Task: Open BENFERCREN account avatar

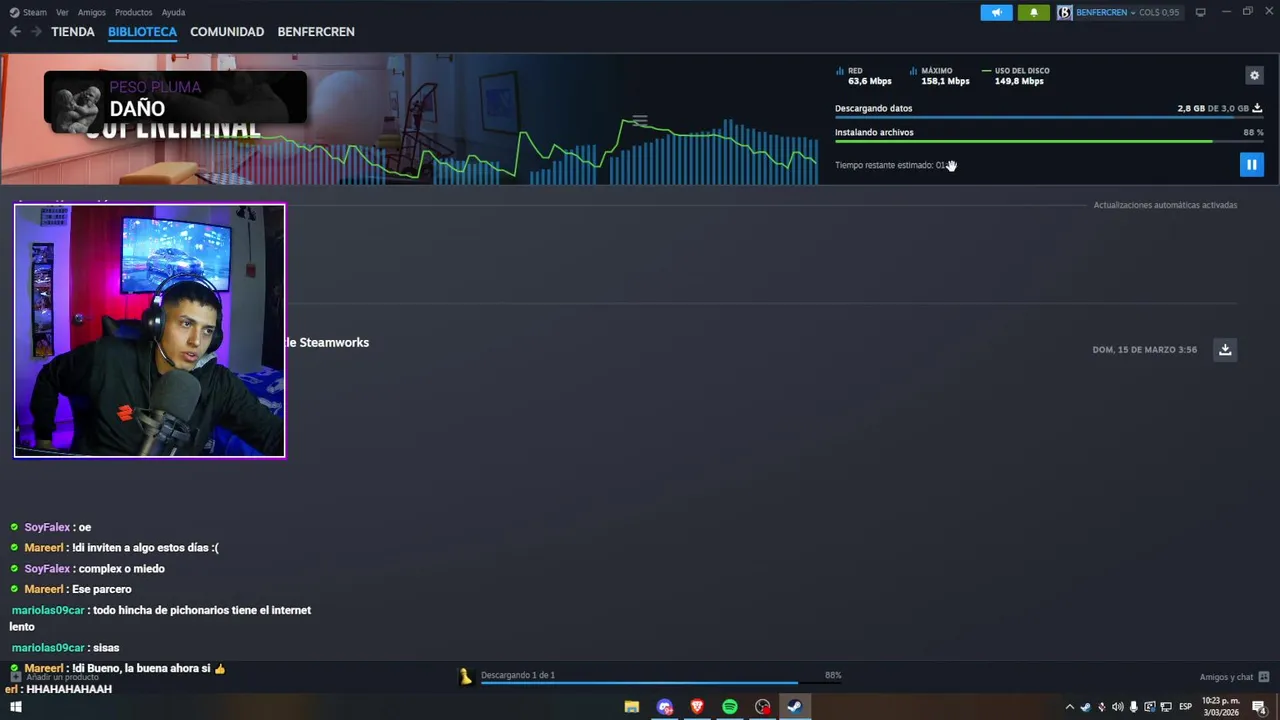Action: 1065,12
